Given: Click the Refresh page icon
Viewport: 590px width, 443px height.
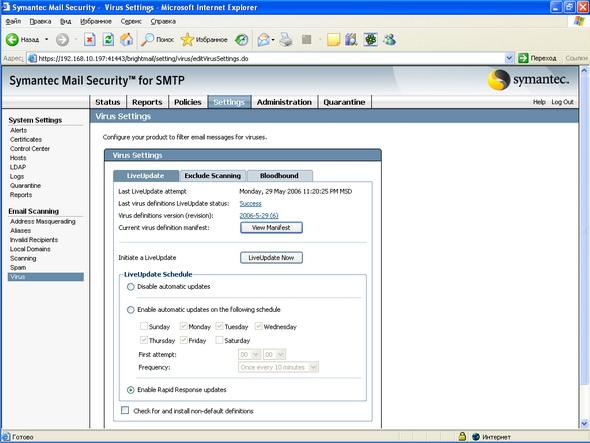Looking at the screenshot, I should click(x=108, y=40).
